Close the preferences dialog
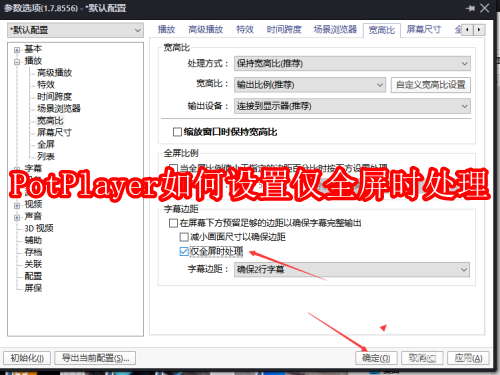The image size is (500, 375). [485, 8]
